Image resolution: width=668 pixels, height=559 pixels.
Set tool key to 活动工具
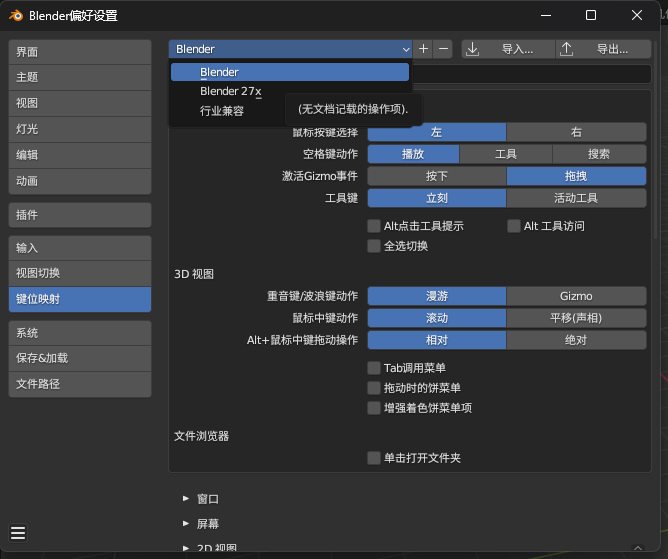click(x=576, y=198)
